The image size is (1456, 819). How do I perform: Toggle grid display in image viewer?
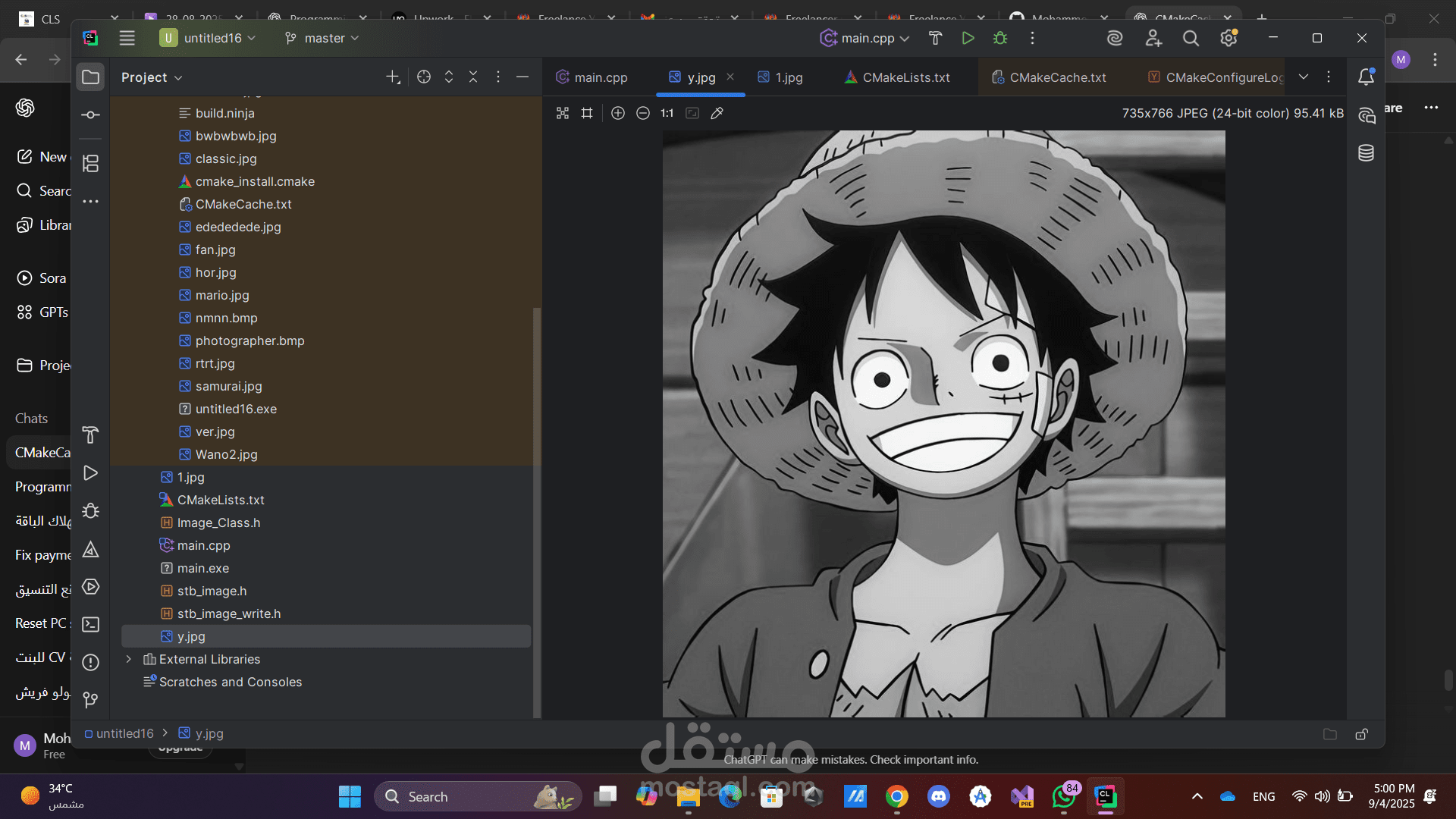[x=587, y=113]
